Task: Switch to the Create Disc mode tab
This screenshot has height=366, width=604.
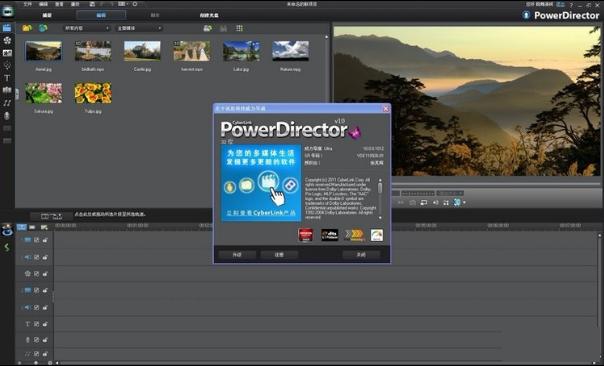Action: pos(209,15)
